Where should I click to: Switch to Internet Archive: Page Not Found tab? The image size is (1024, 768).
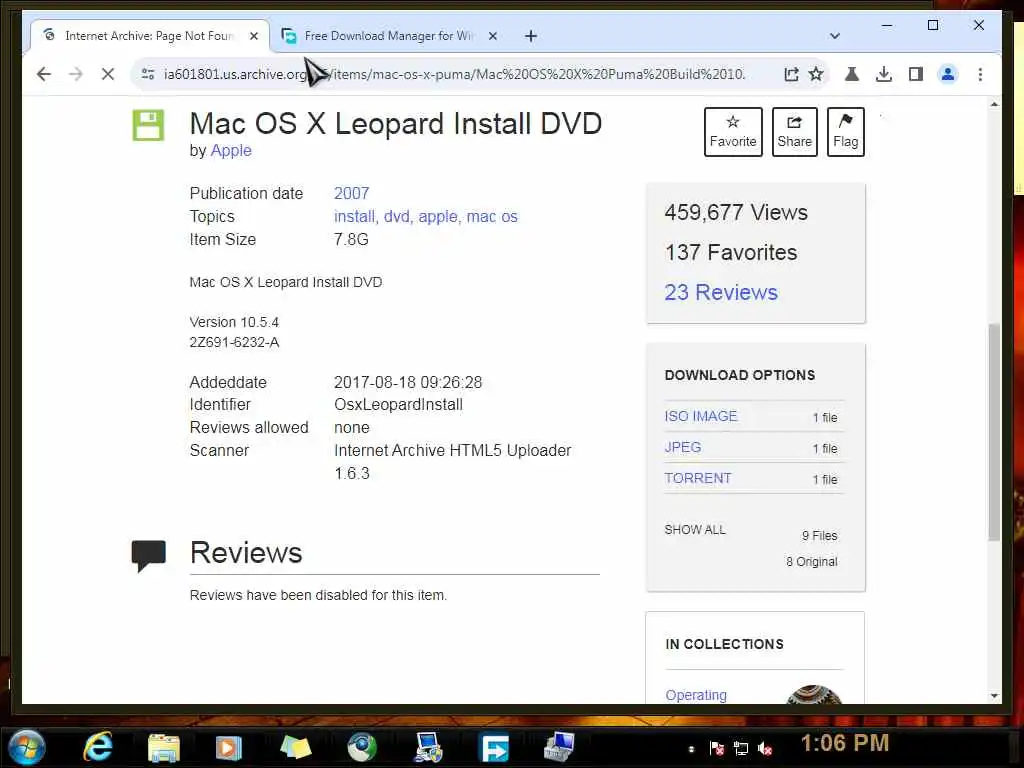tap(149, 36)
